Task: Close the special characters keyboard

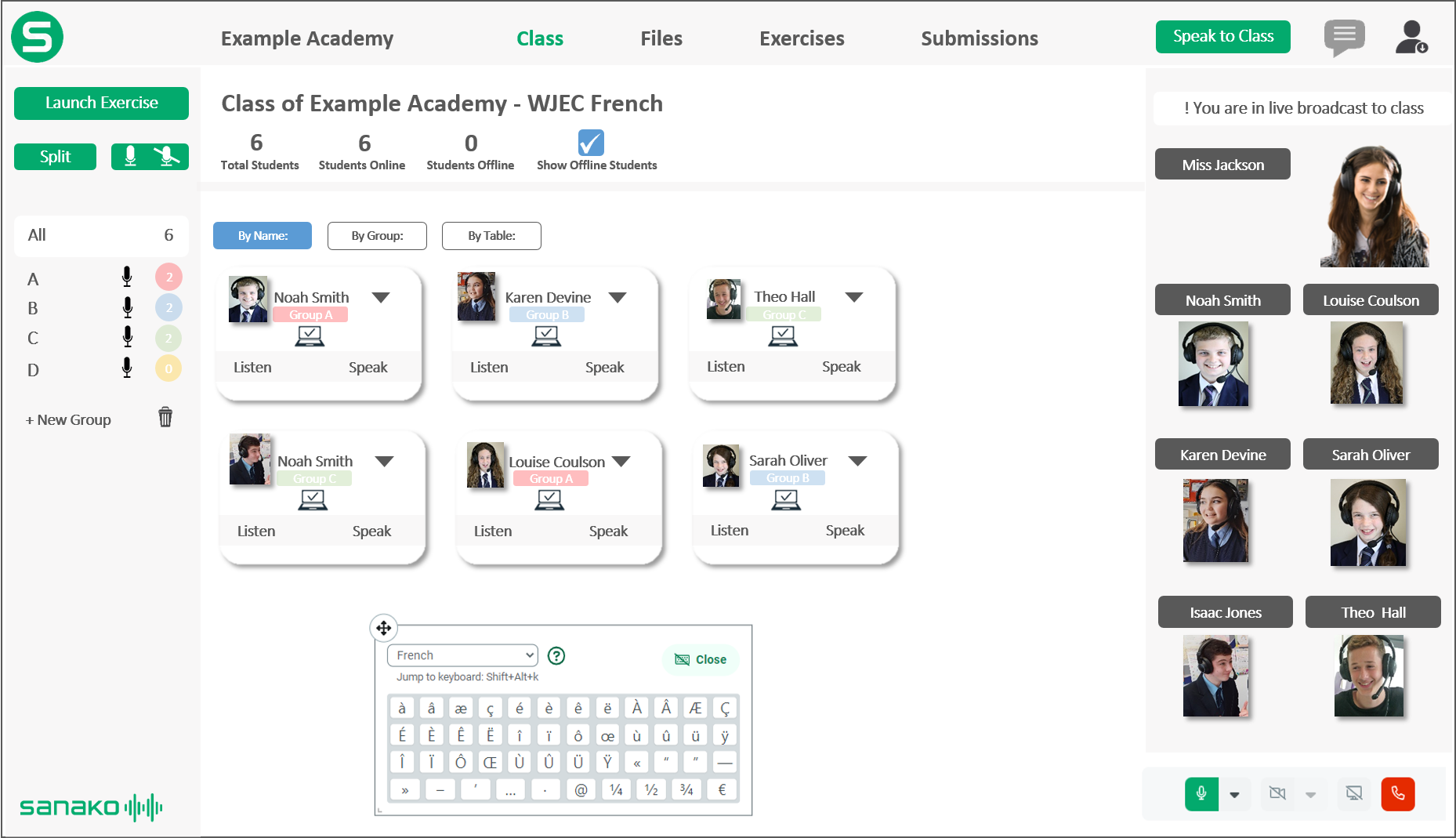Action: (701, 659)
